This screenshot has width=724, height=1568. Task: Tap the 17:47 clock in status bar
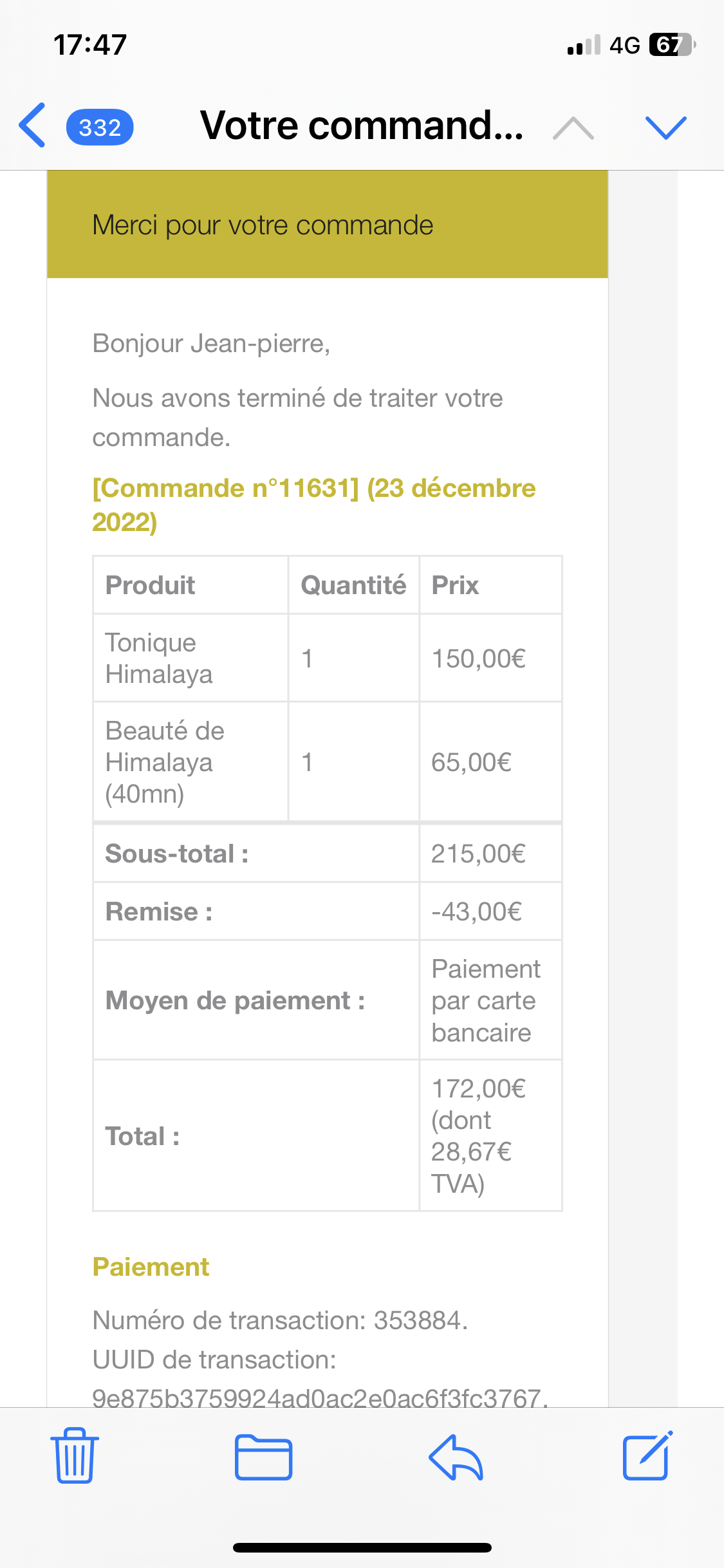click(90, 44)
